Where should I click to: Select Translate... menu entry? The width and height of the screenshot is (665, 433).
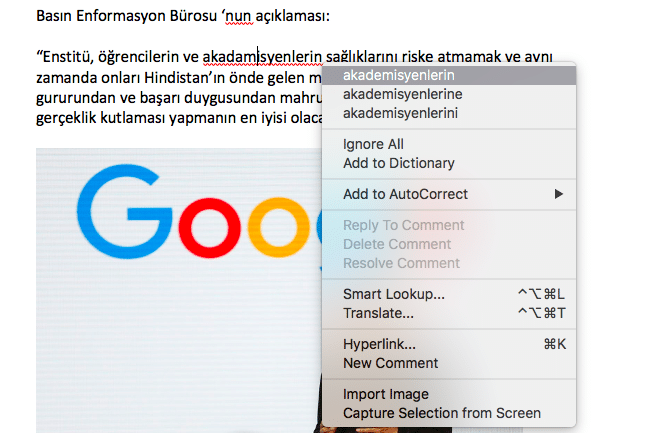[x=449, y=313]
